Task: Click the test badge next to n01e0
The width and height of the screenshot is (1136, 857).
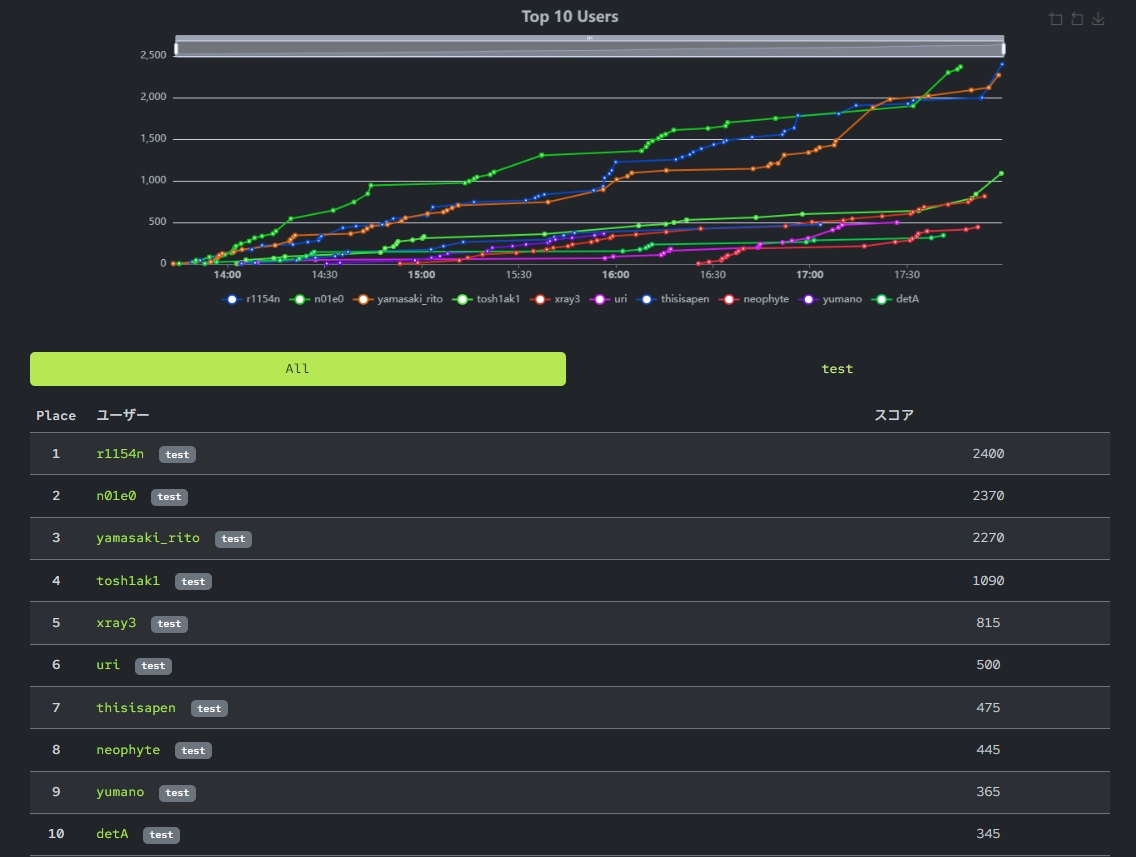Action: pos(170,496)
